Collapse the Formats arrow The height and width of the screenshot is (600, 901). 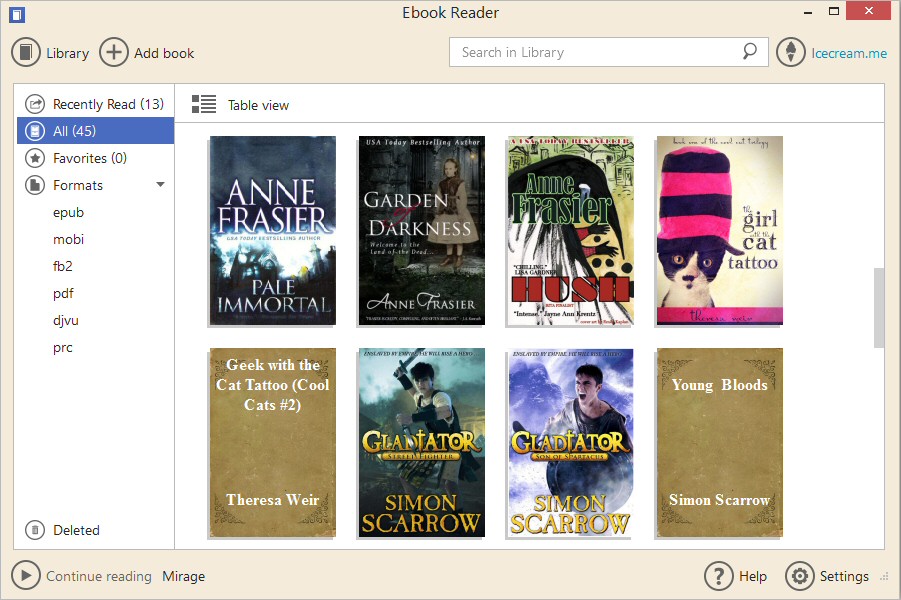tap(160, 185)
